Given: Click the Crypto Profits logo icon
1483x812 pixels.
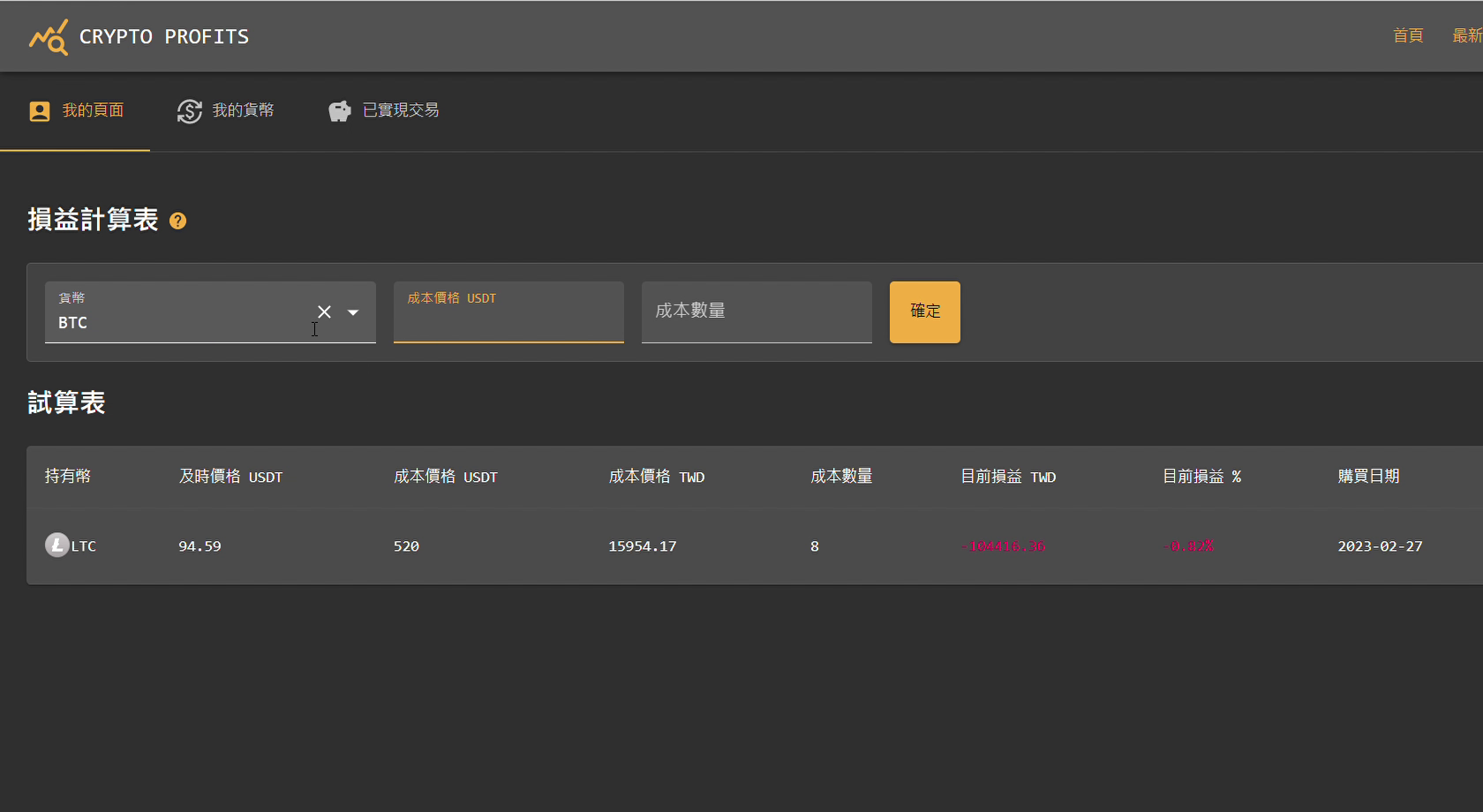Looking at the screenshot, I should (49, 37).
